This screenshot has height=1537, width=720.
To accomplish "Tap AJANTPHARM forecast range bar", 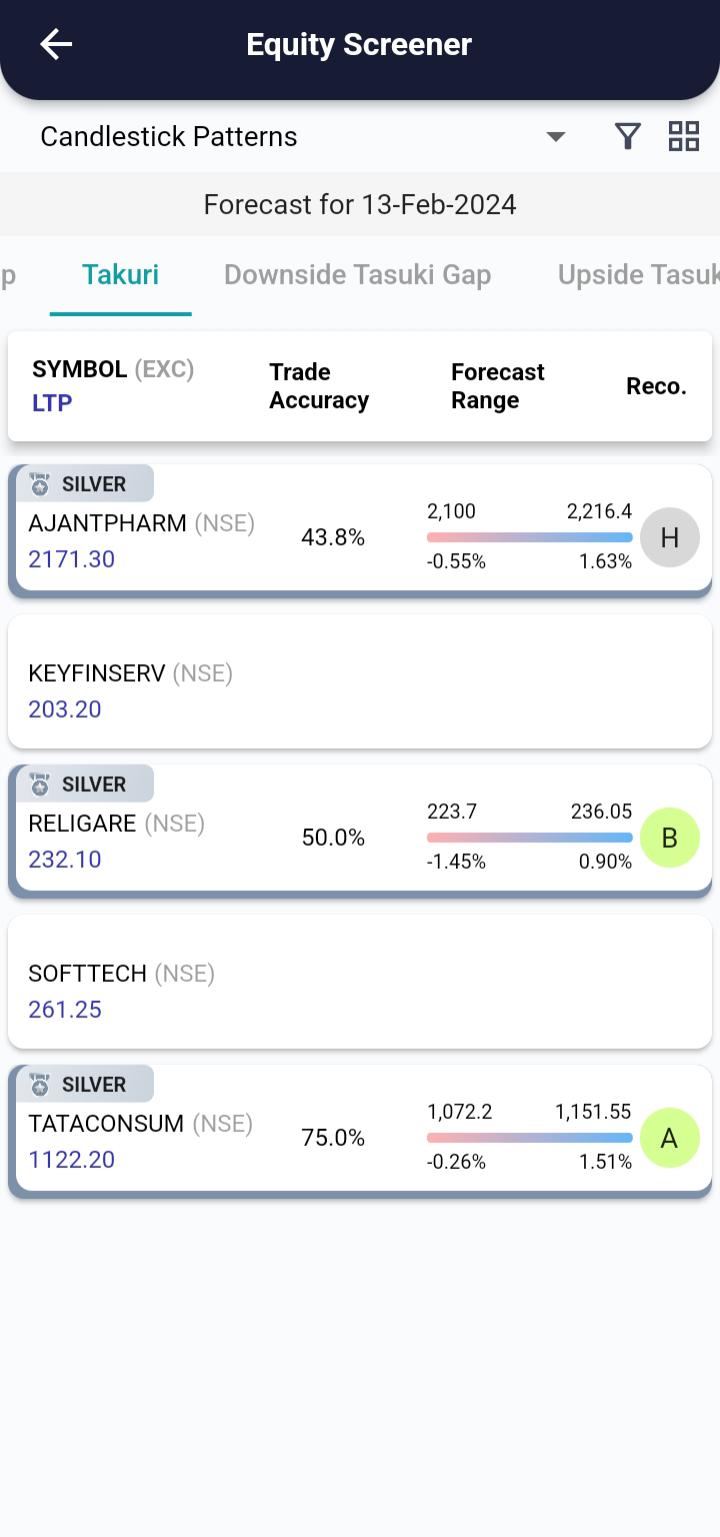I will pyautogui.click(x=529, y=538).
